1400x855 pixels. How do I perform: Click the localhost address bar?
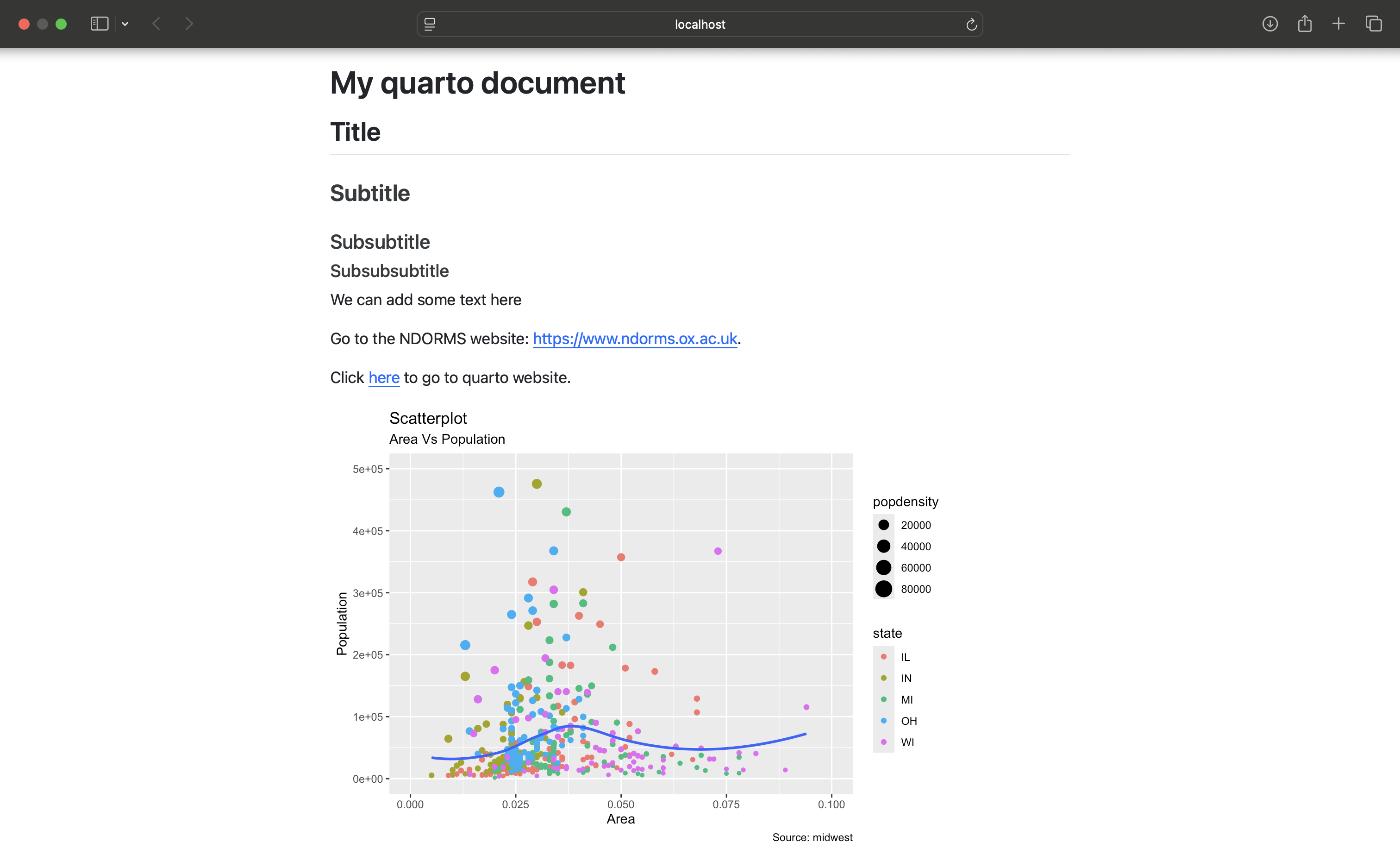[699, 24]
